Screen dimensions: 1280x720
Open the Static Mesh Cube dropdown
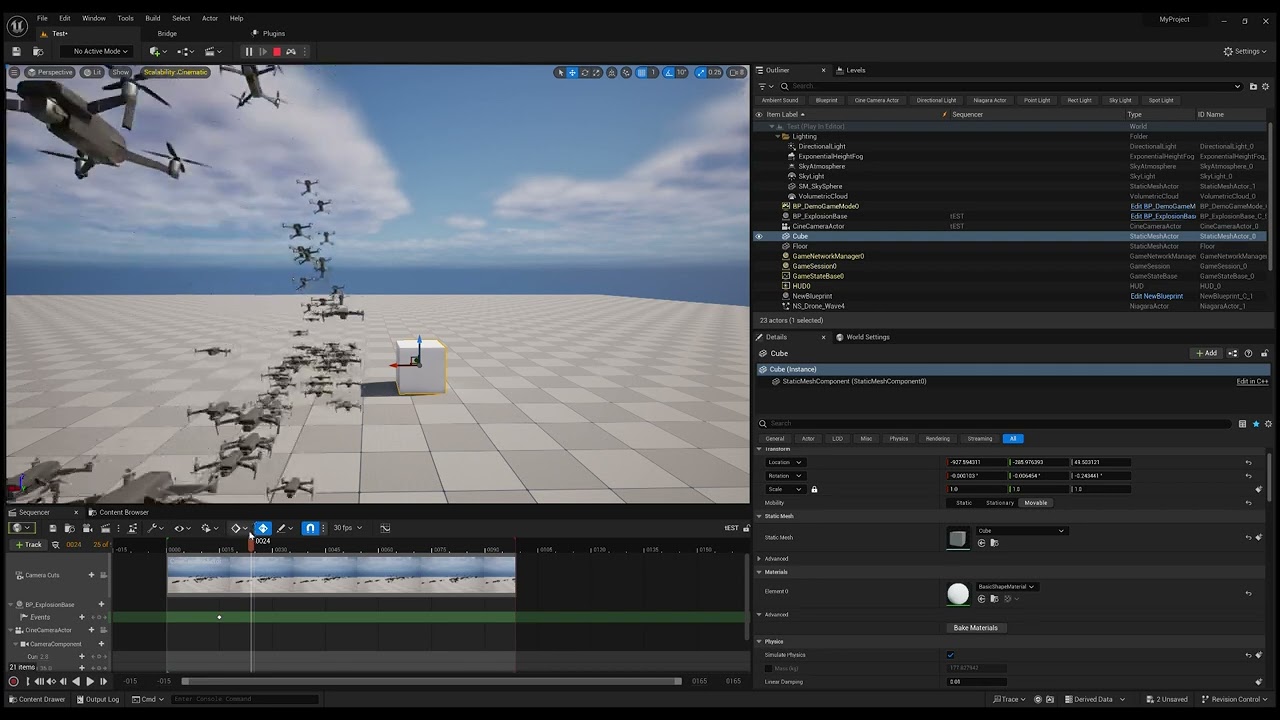(1021, 531)
